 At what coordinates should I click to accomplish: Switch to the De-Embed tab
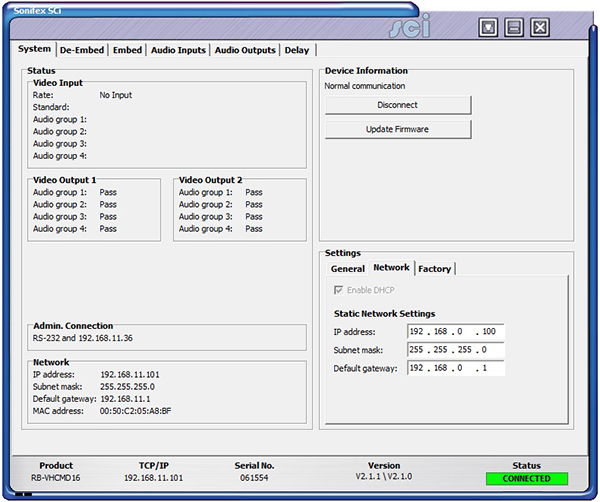(80, 50)
